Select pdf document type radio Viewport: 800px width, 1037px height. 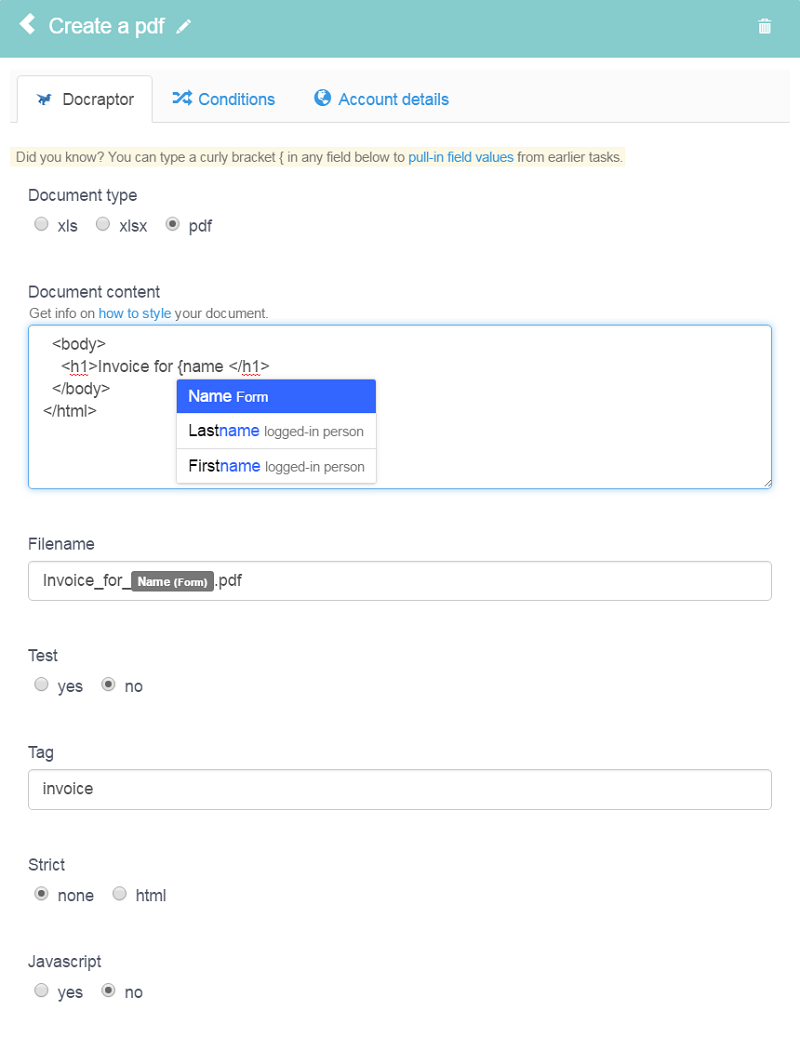(x=173, y=224)
